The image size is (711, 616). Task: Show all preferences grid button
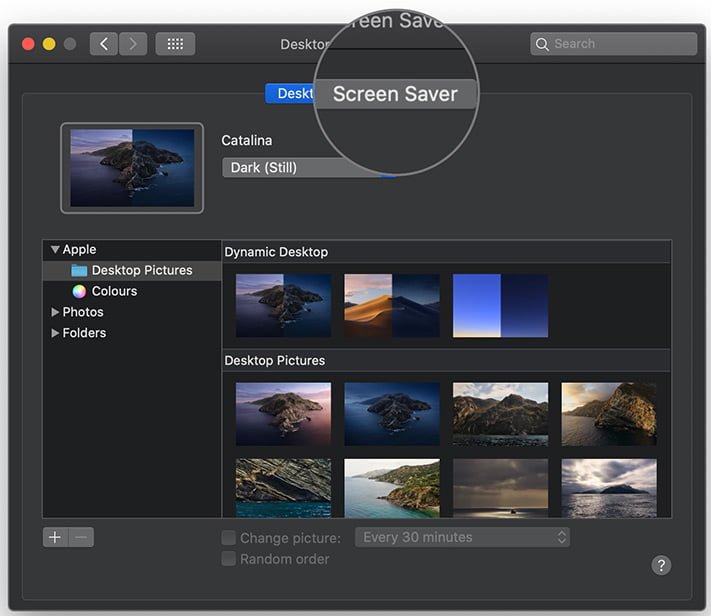pyautogui.click(x=175, y=44)
